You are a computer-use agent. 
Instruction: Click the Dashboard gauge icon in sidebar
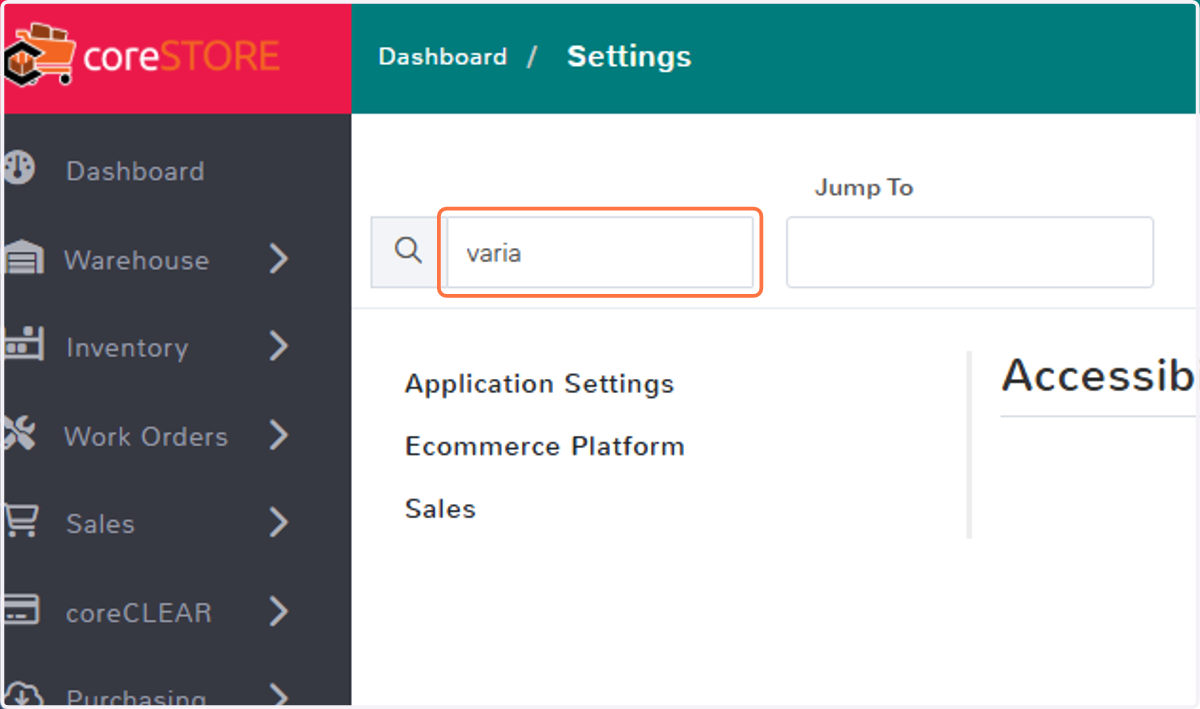coord(19,169)
